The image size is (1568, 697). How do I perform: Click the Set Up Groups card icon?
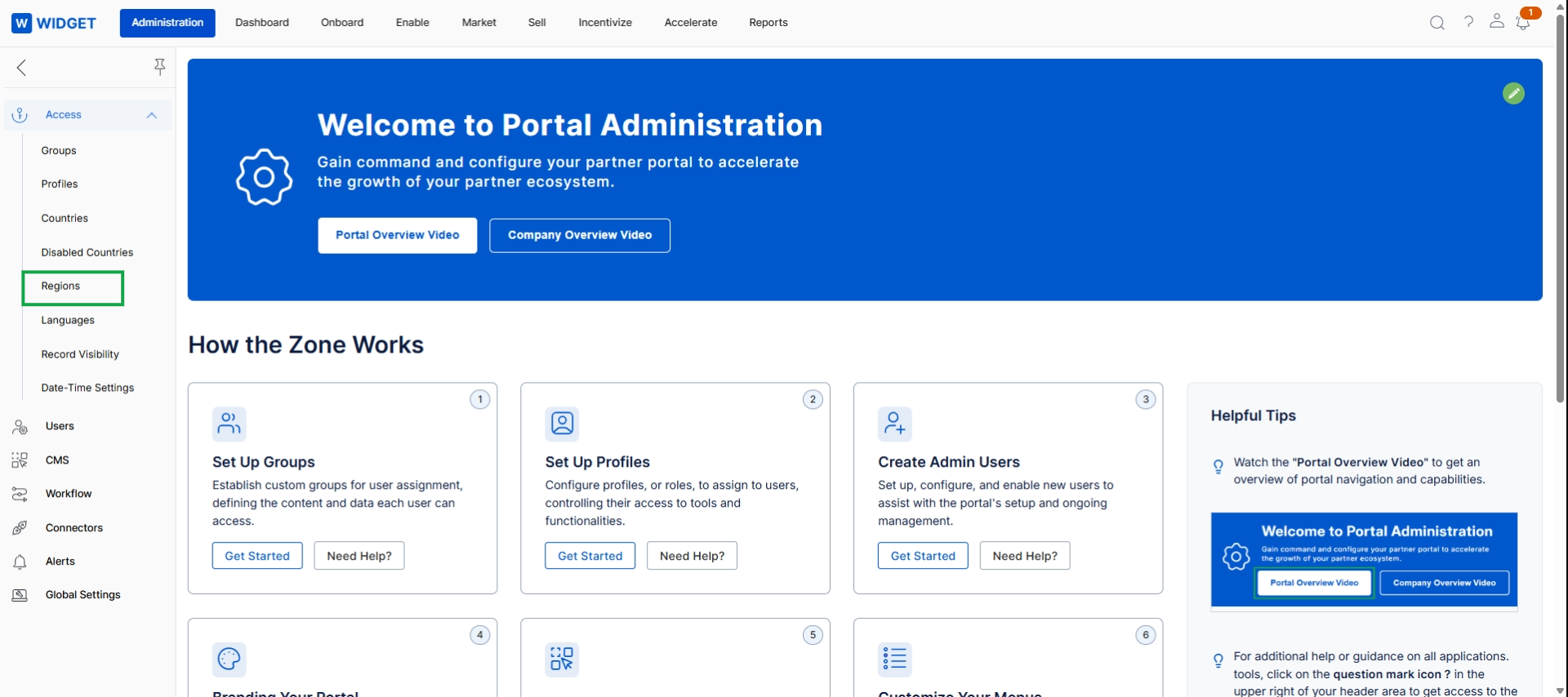click(x=229, y=424)
